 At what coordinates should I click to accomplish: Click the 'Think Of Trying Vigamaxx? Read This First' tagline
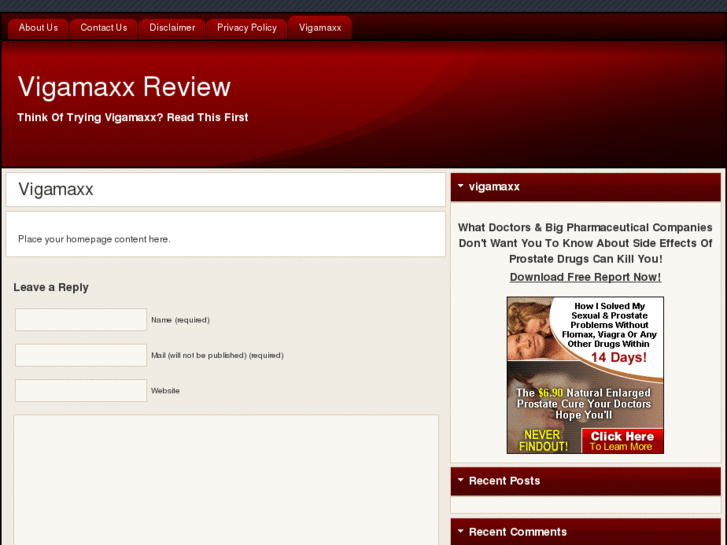click(x=133, y=117)
